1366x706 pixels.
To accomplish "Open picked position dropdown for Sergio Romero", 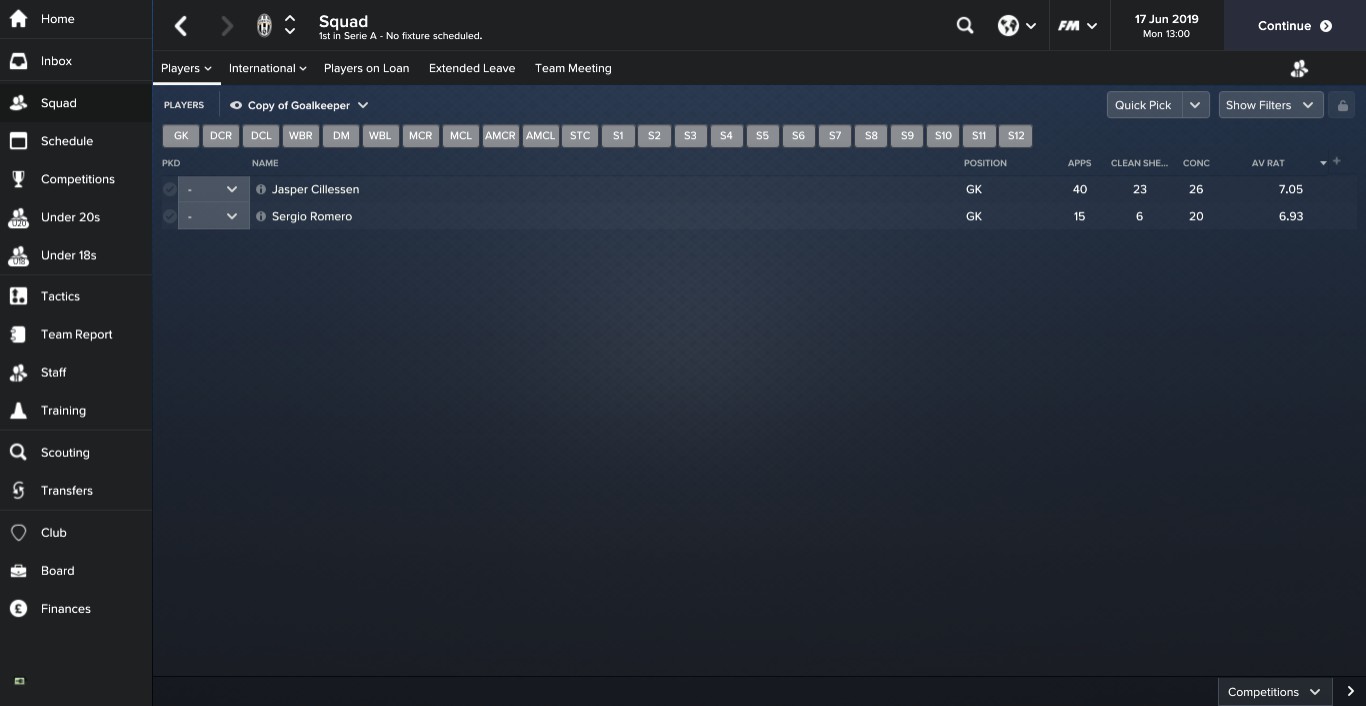I will [x=213, y=216].
